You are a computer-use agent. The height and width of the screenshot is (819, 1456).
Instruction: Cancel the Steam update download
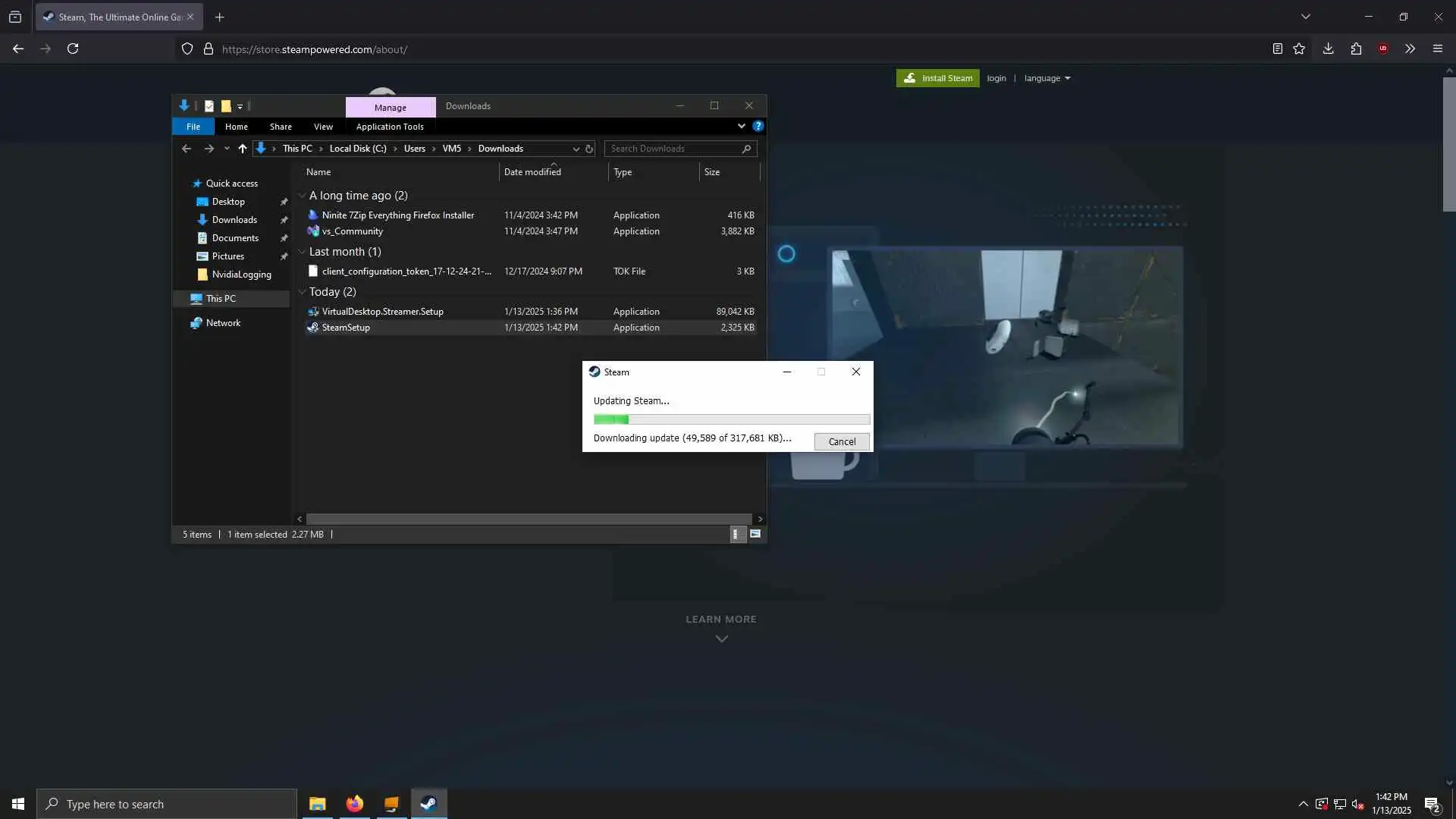[842, 441]
